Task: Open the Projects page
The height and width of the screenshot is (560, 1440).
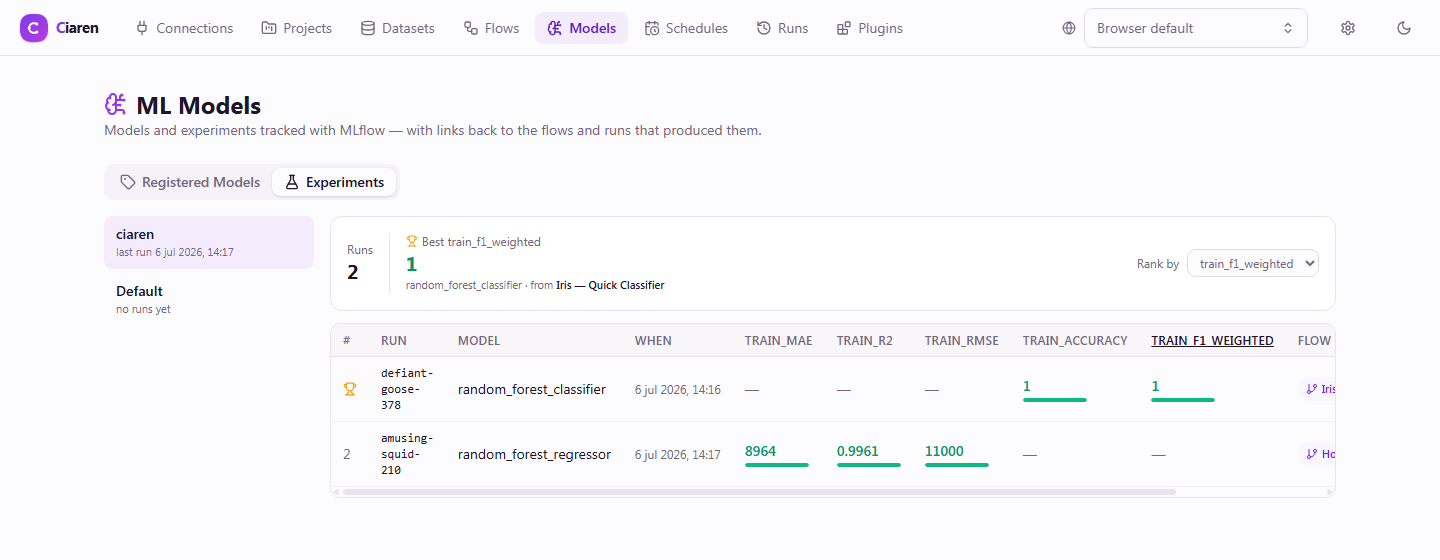Action: coord(296,28)
